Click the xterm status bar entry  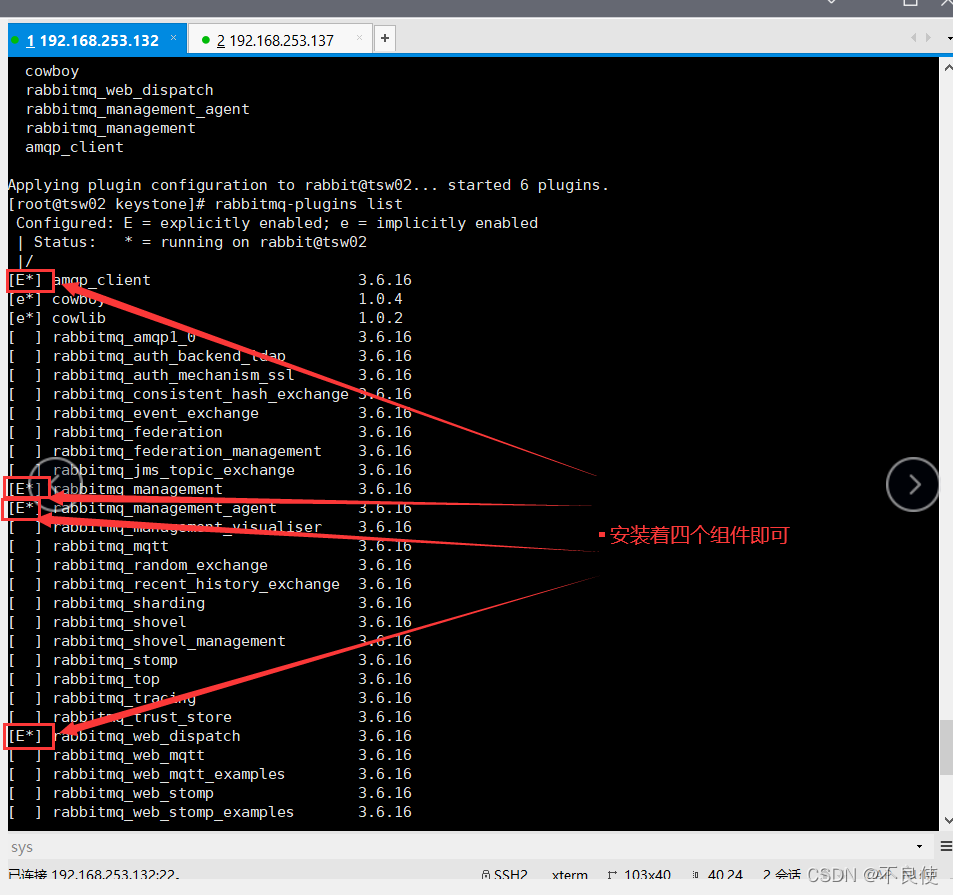pos(569,875)
